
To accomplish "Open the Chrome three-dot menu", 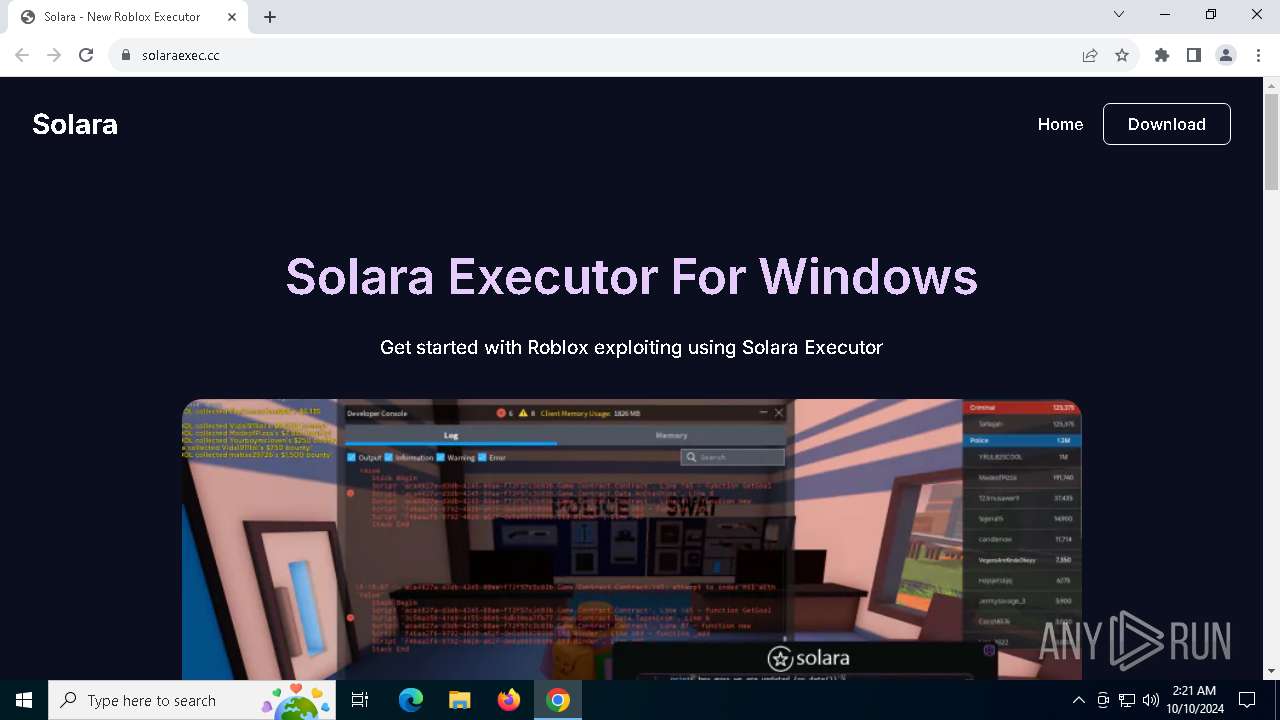I will 1258,55.
